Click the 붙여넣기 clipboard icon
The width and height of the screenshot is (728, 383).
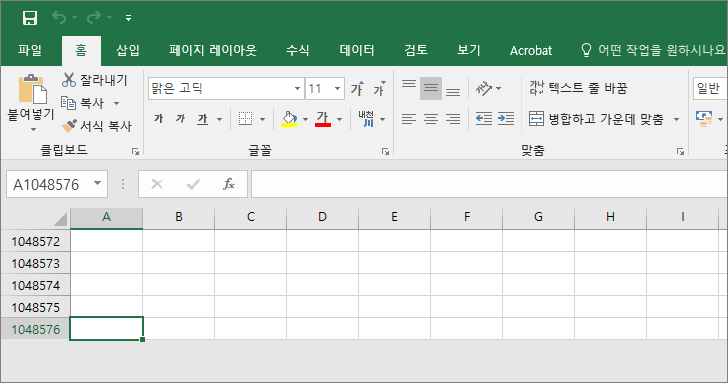pyautogui.click(x=32, y=89)
